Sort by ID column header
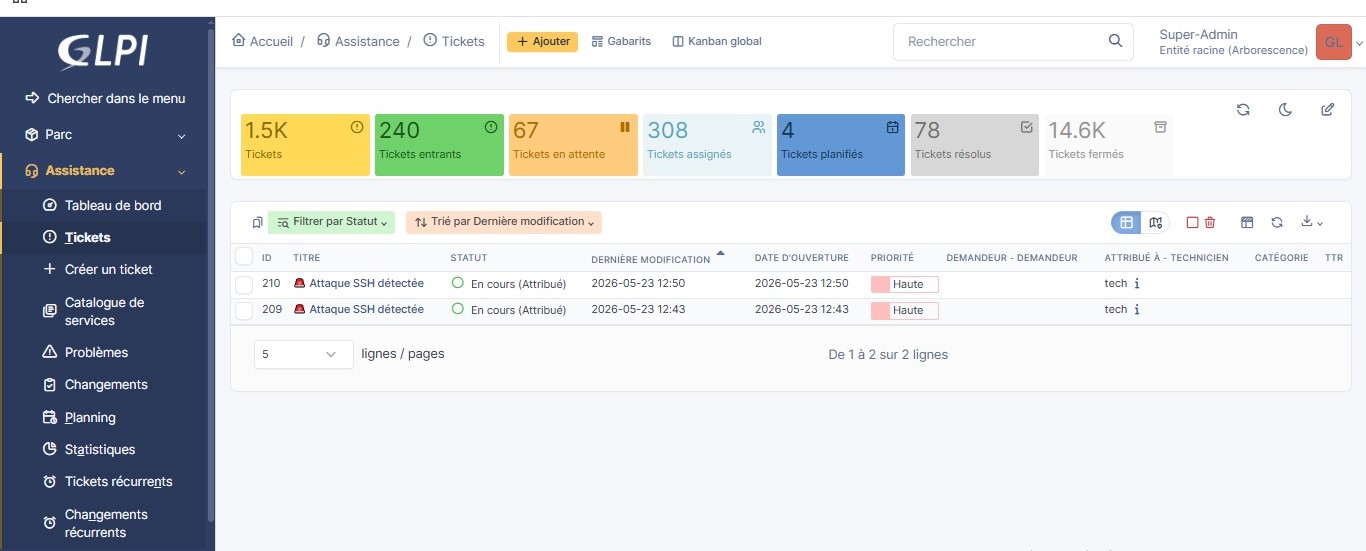1366x551 pixels. point(267,258)
